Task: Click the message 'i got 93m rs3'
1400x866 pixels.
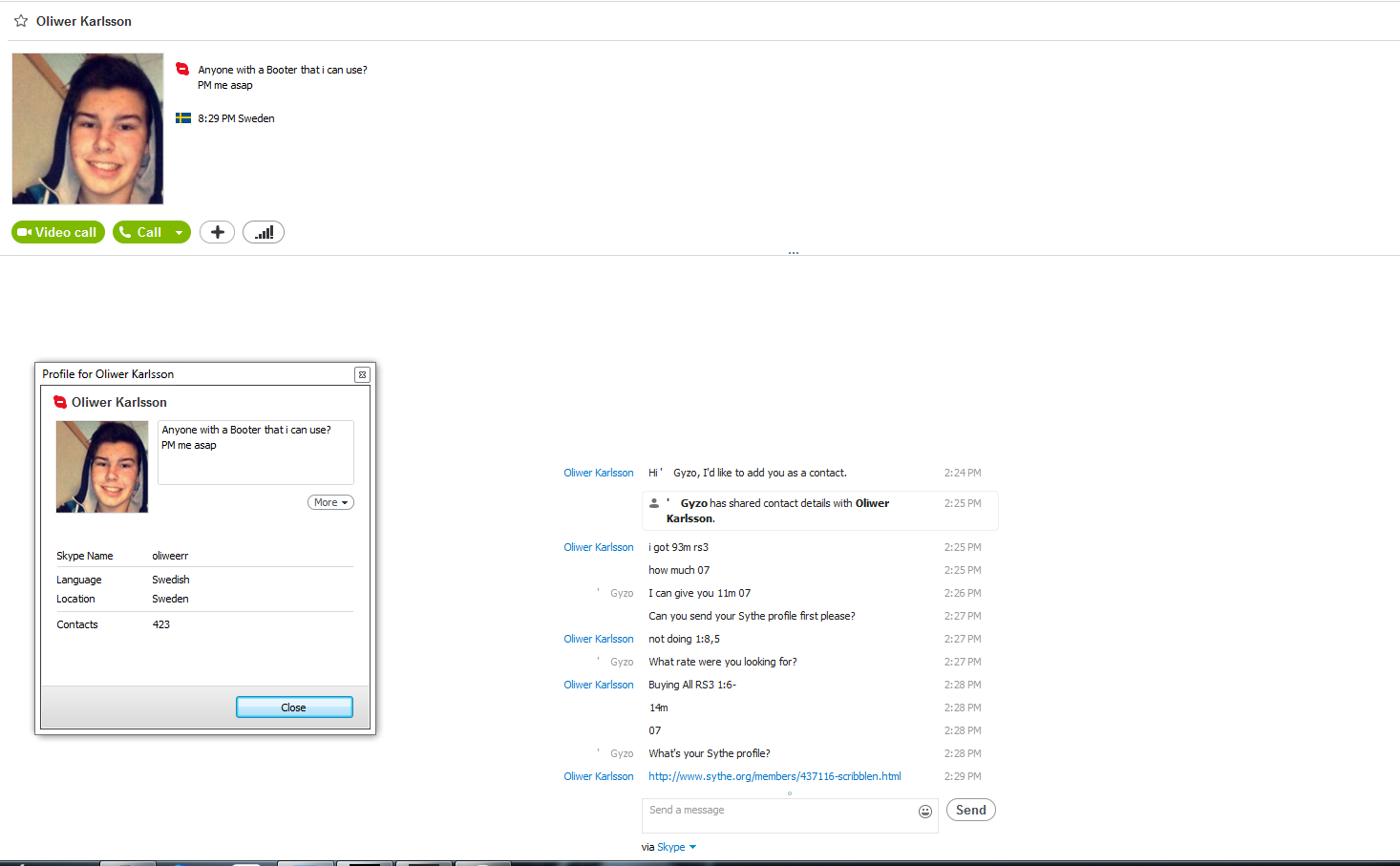Action: [x=679, y=547]
